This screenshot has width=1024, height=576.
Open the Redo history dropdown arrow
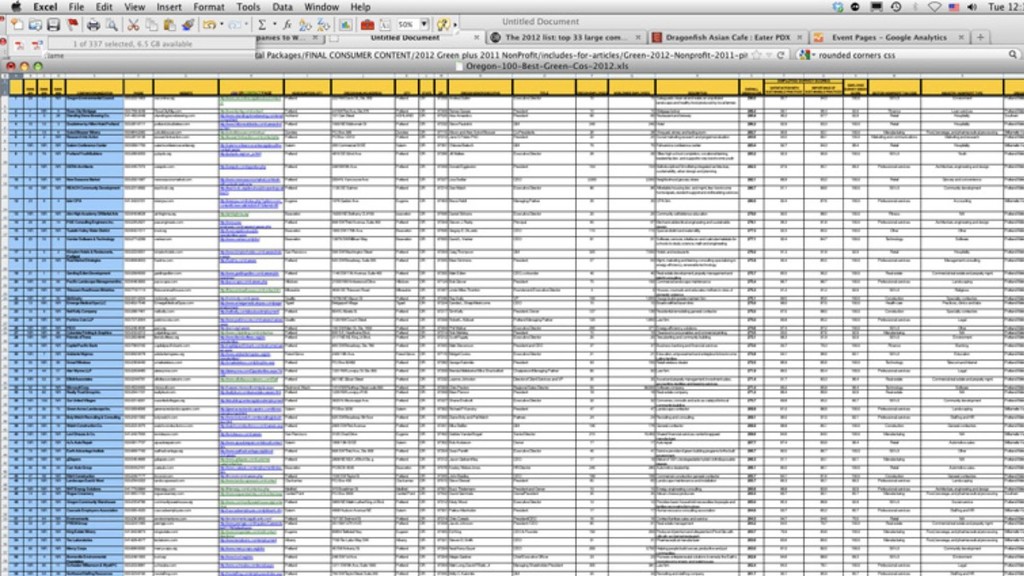(246, 25)
